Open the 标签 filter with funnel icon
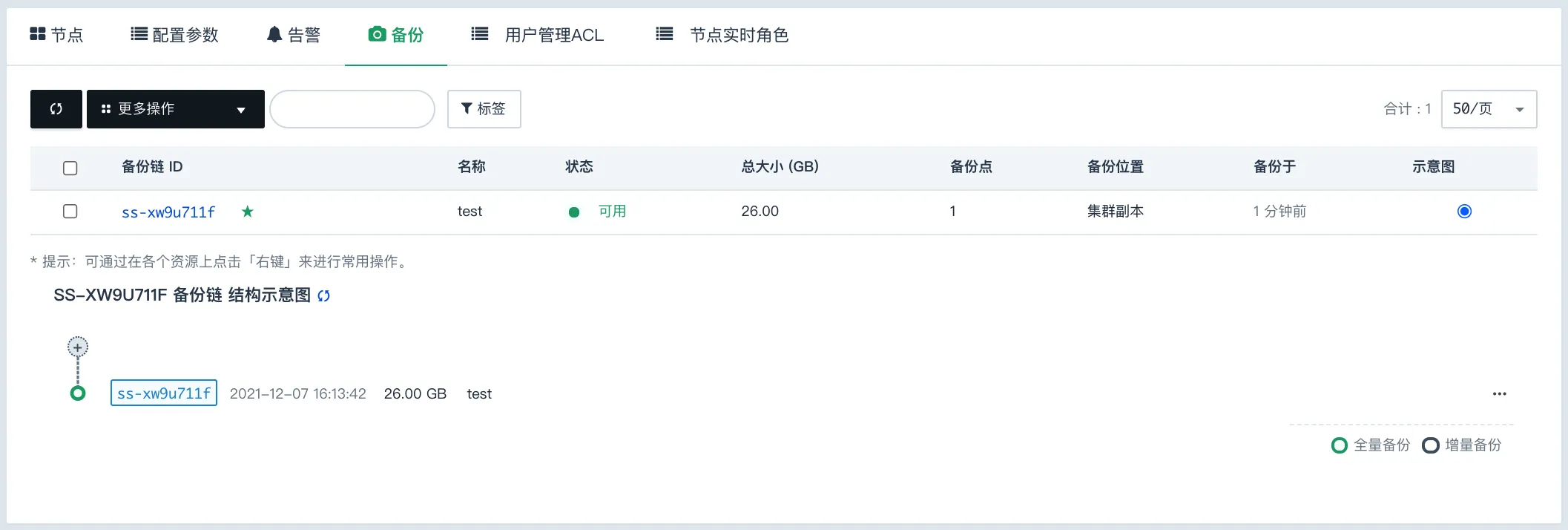 point(483,108)
